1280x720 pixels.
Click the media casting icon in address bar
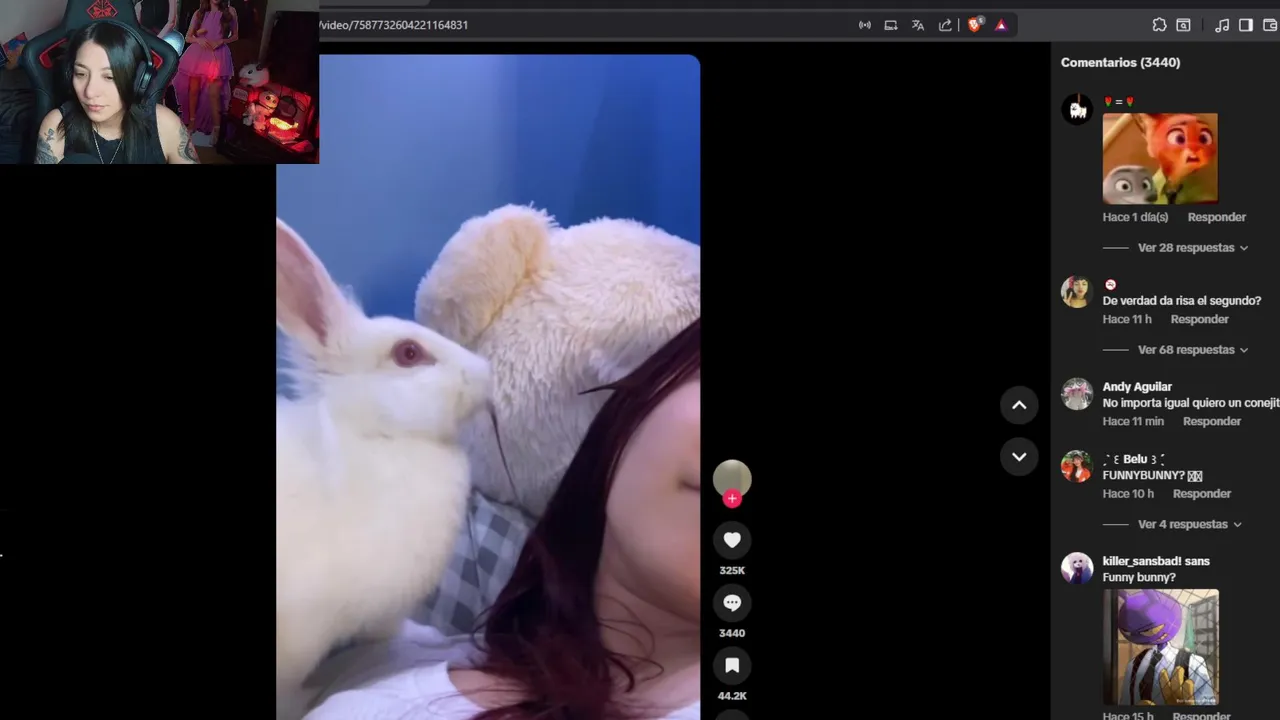click(x=865, y=25)
